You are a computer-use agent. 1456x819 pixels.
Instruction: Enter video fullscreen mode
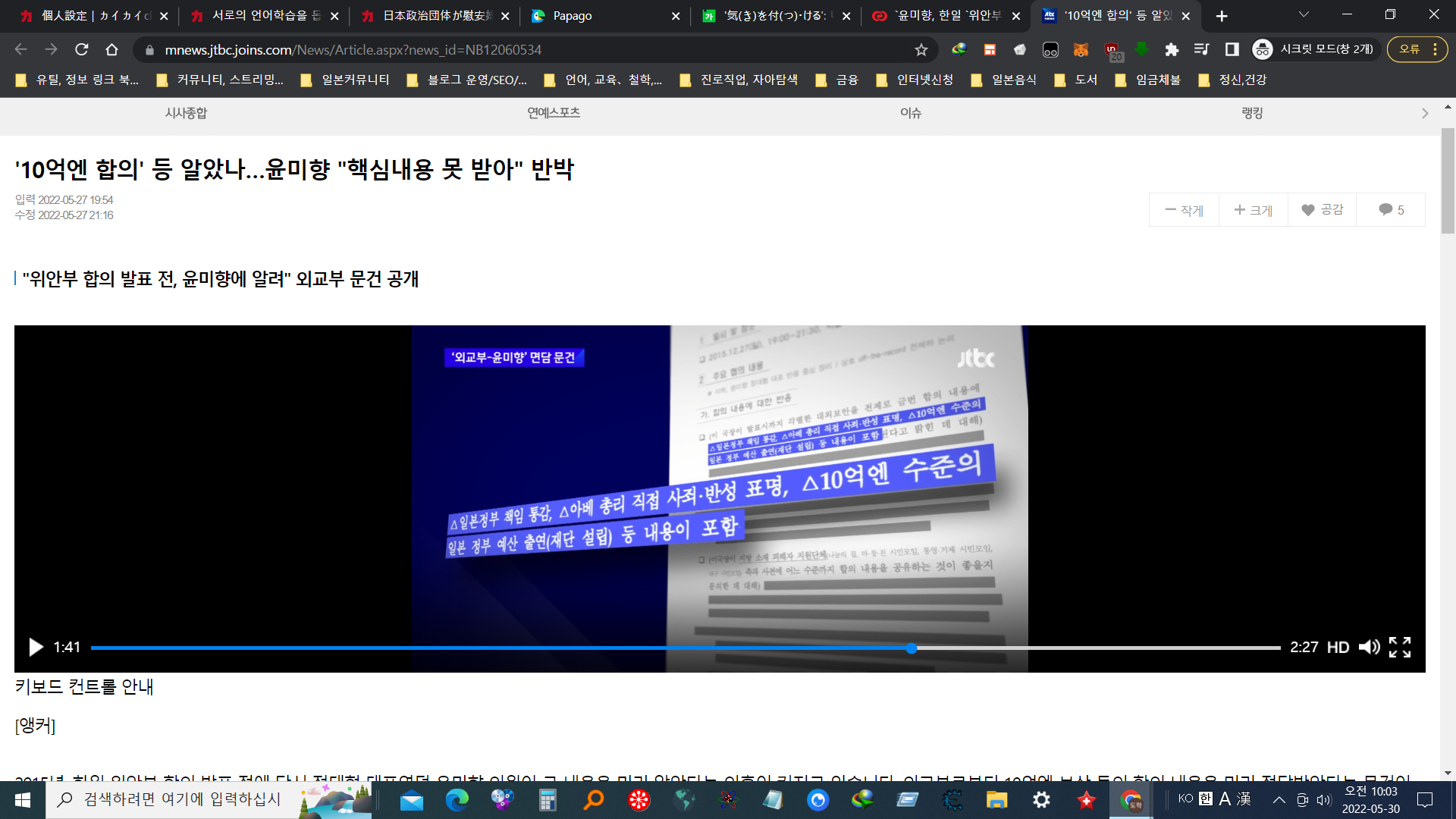(x=1400, y=647)
